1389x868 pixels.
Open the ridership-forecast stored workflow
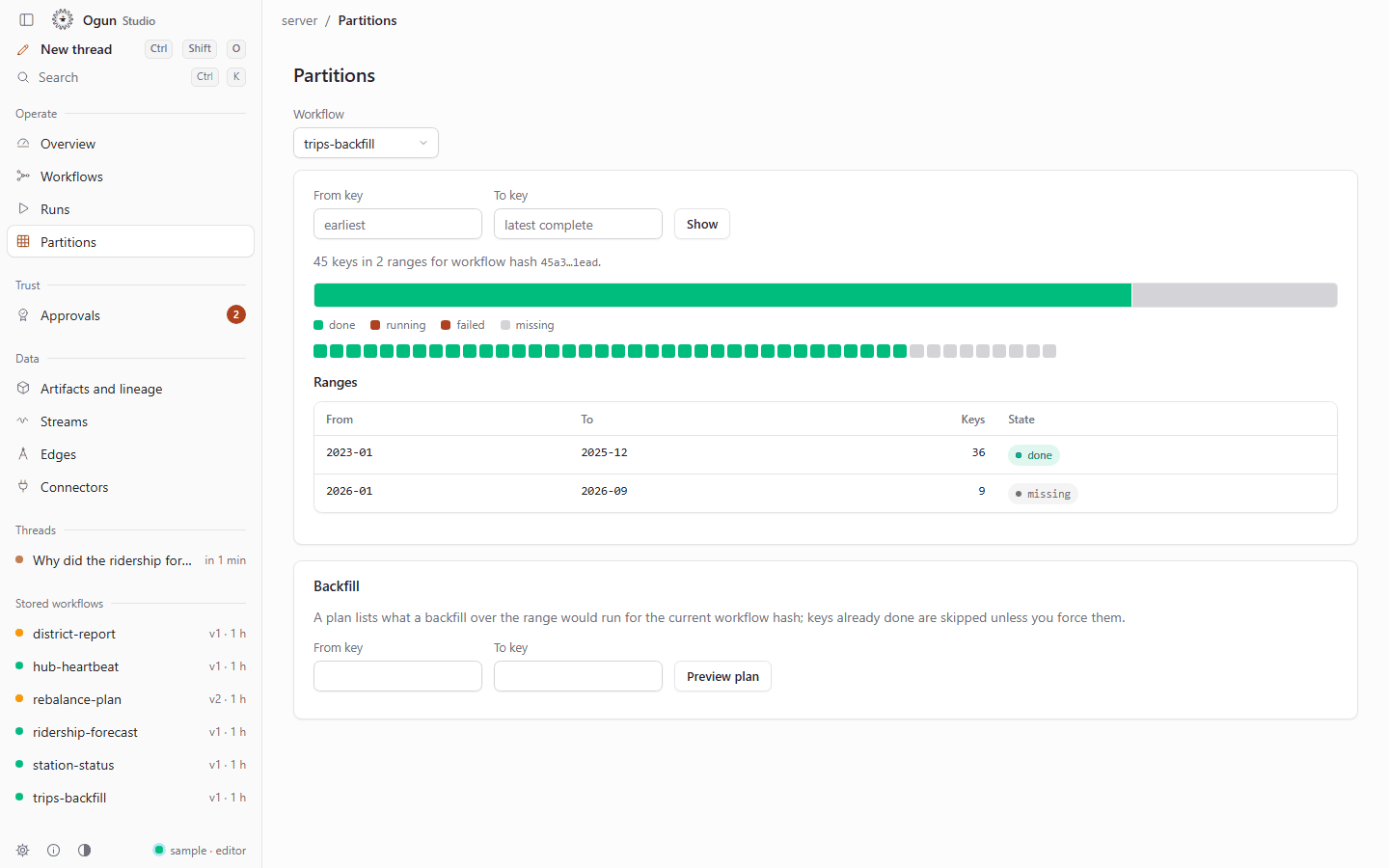[x=130, y=732]
